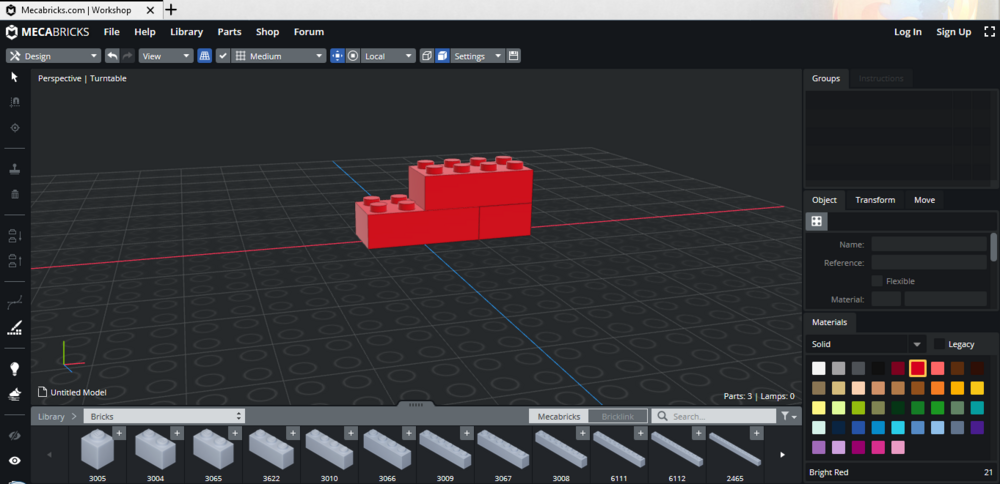Image resolution: width=1000 pixels, height=484 pixels.
Task: Activate the magnet snap tool
Action: tap(15, 101)
